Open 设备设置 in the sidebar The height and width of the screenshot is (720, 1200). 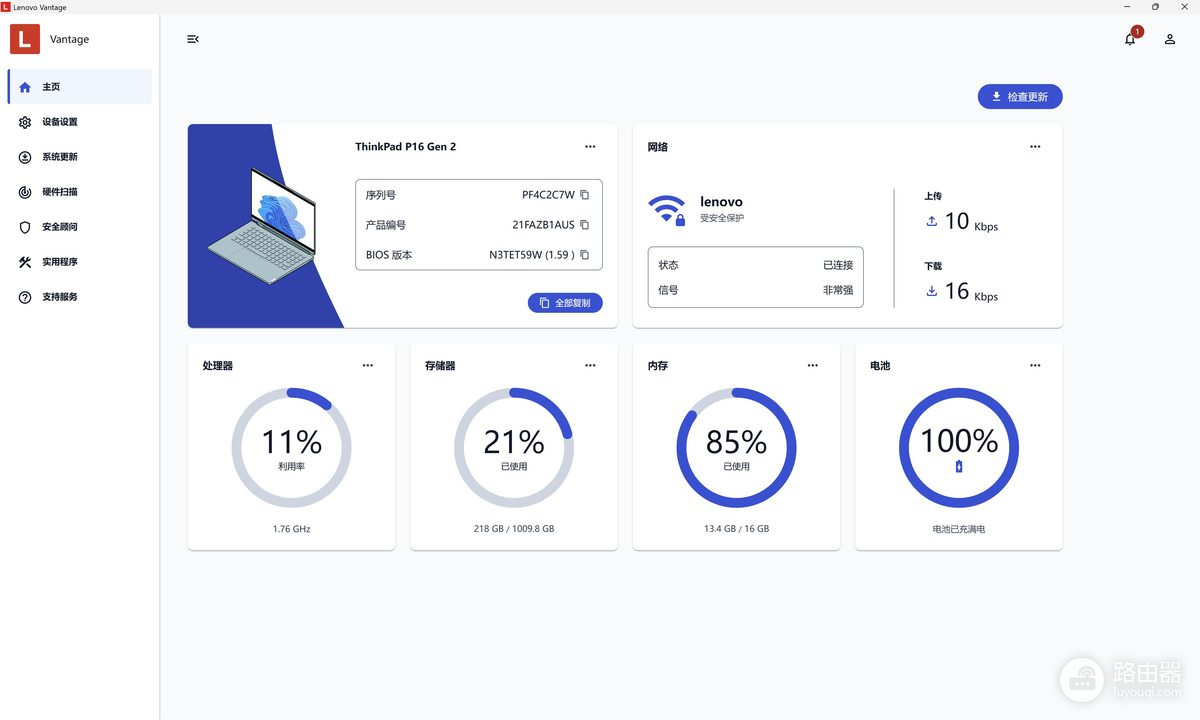click(80, 122)
